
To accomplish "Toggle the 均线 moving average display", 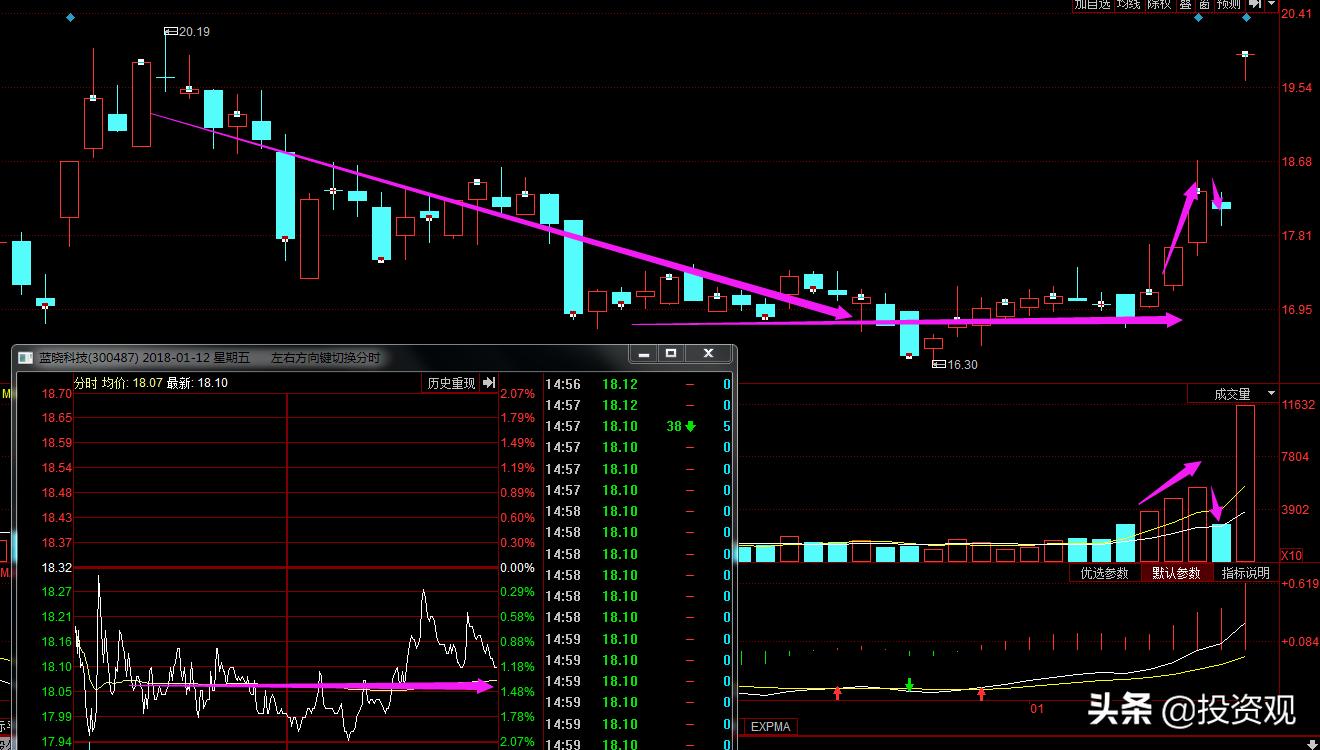I will tap(1128, 5).
